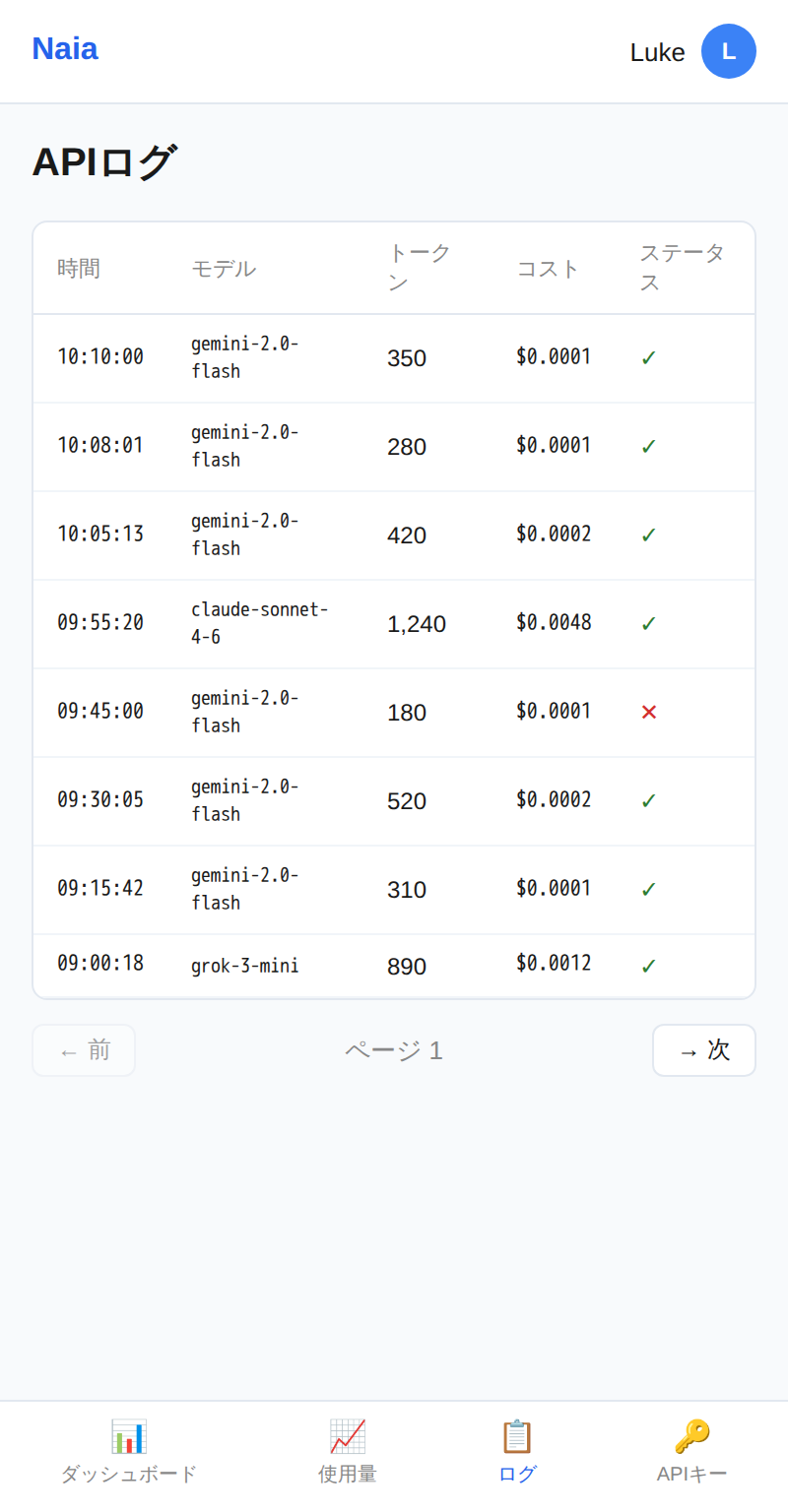Switch to the ダッシュボード tab label

(x=129, y=1474)
